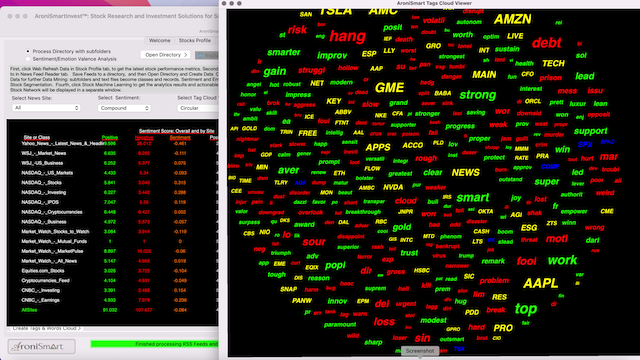Select the Cryptocurrencies_Feed row

pos(45,281)
